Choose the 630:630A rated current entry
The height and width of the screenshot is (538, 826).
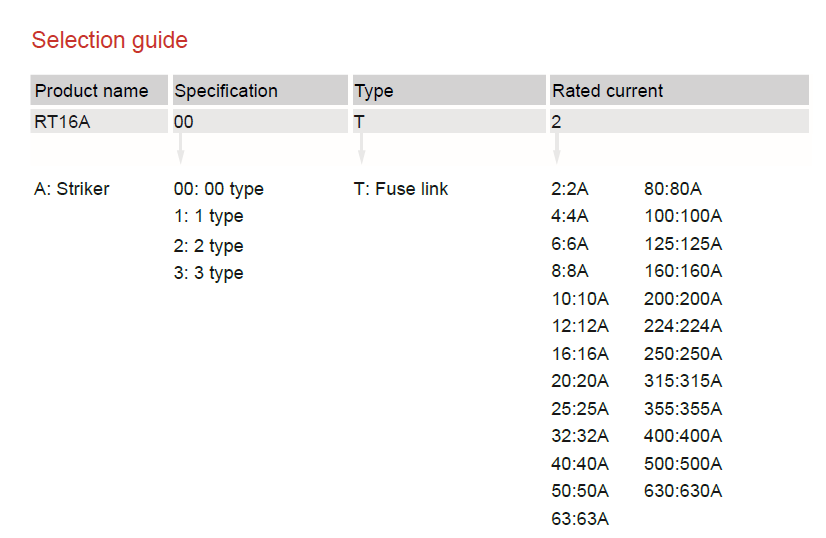coord(684,491)
